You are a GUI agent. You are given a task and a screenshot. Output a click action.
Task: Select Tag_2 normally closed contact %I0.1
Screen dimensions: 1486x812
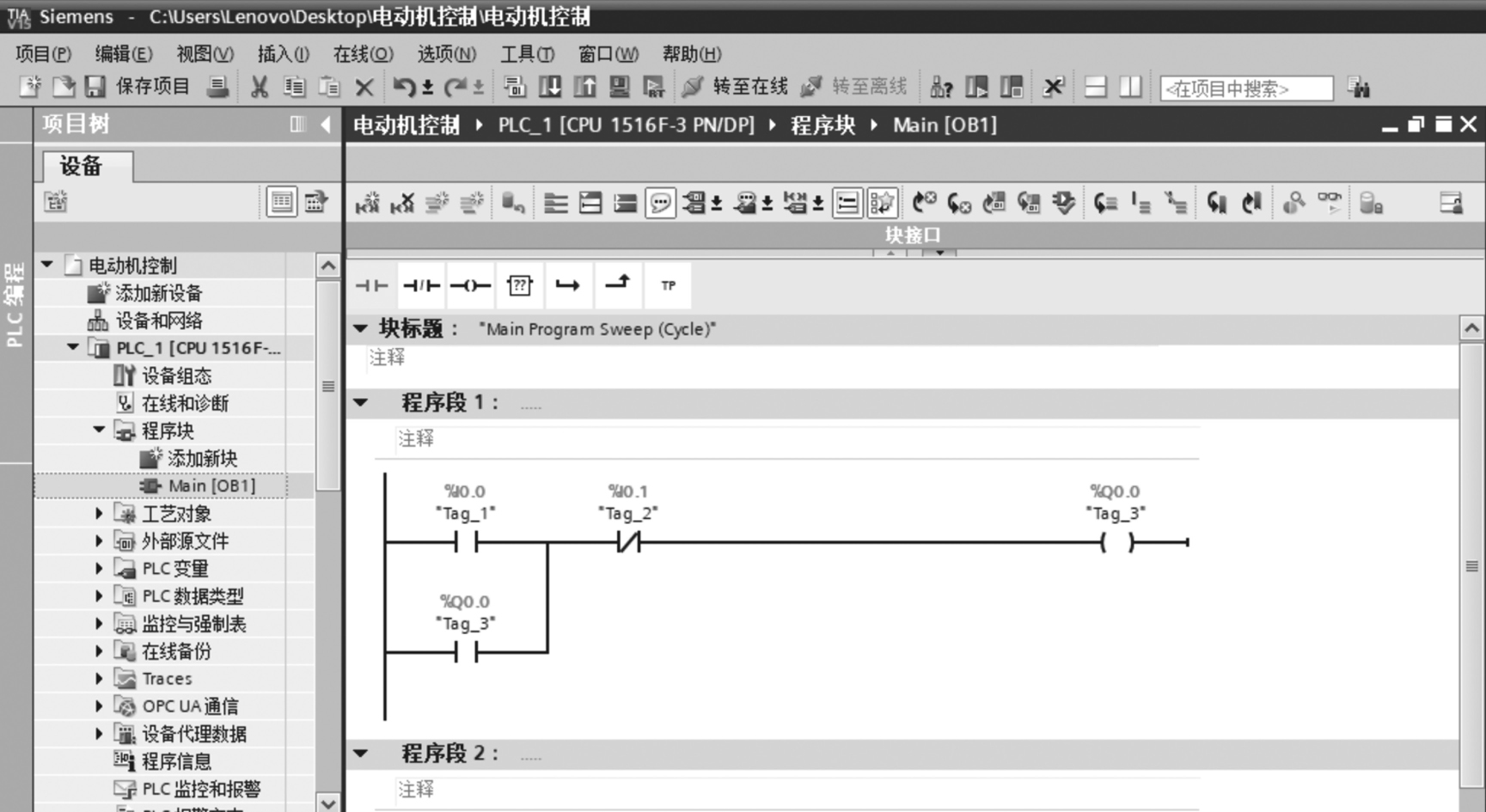coord(628,542)
